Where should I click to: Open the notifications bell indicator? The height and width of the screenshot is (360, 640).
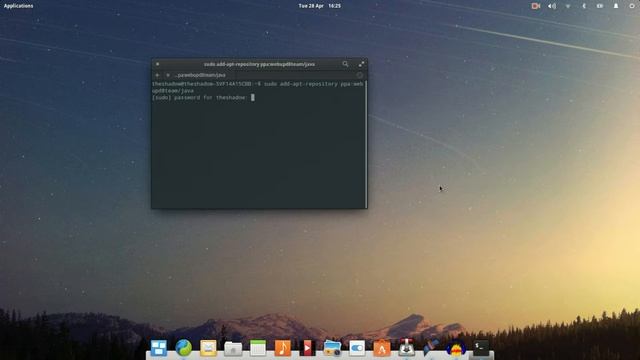616,6
